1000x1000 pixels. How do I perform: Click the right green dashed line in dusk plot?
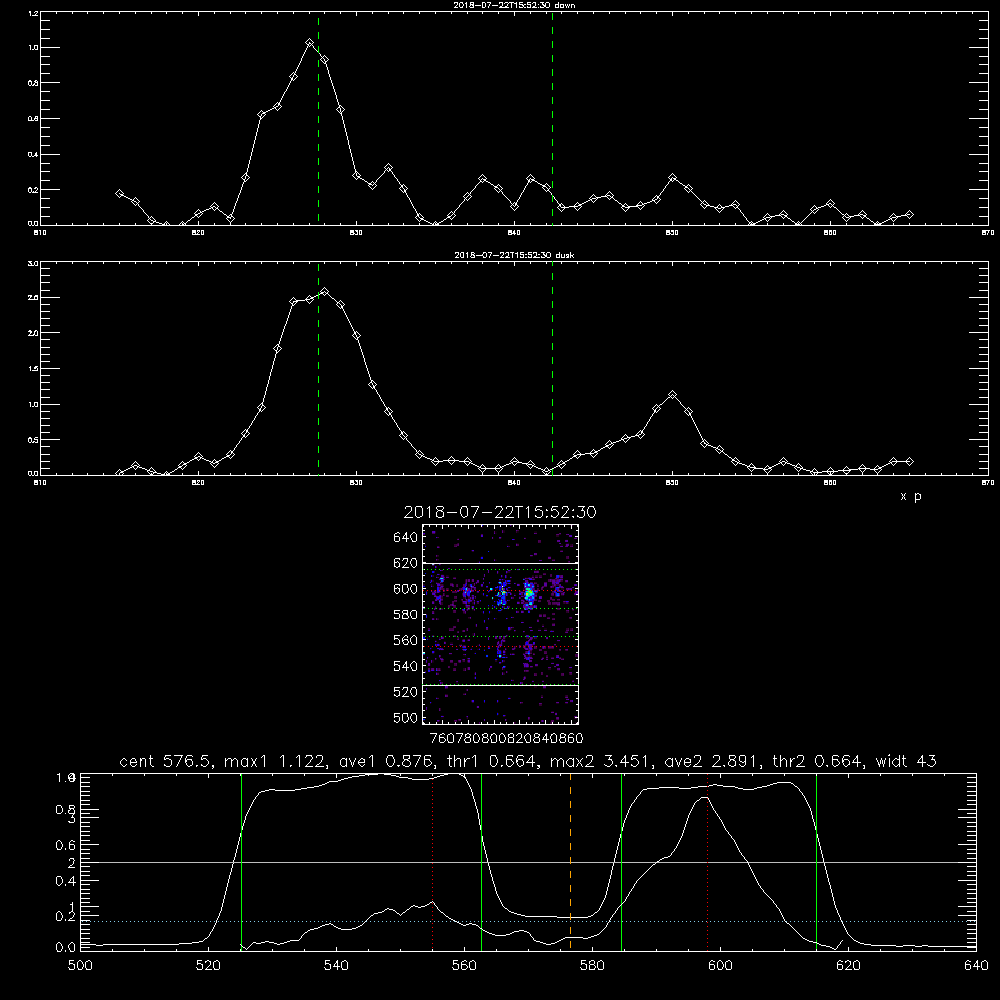552,369
